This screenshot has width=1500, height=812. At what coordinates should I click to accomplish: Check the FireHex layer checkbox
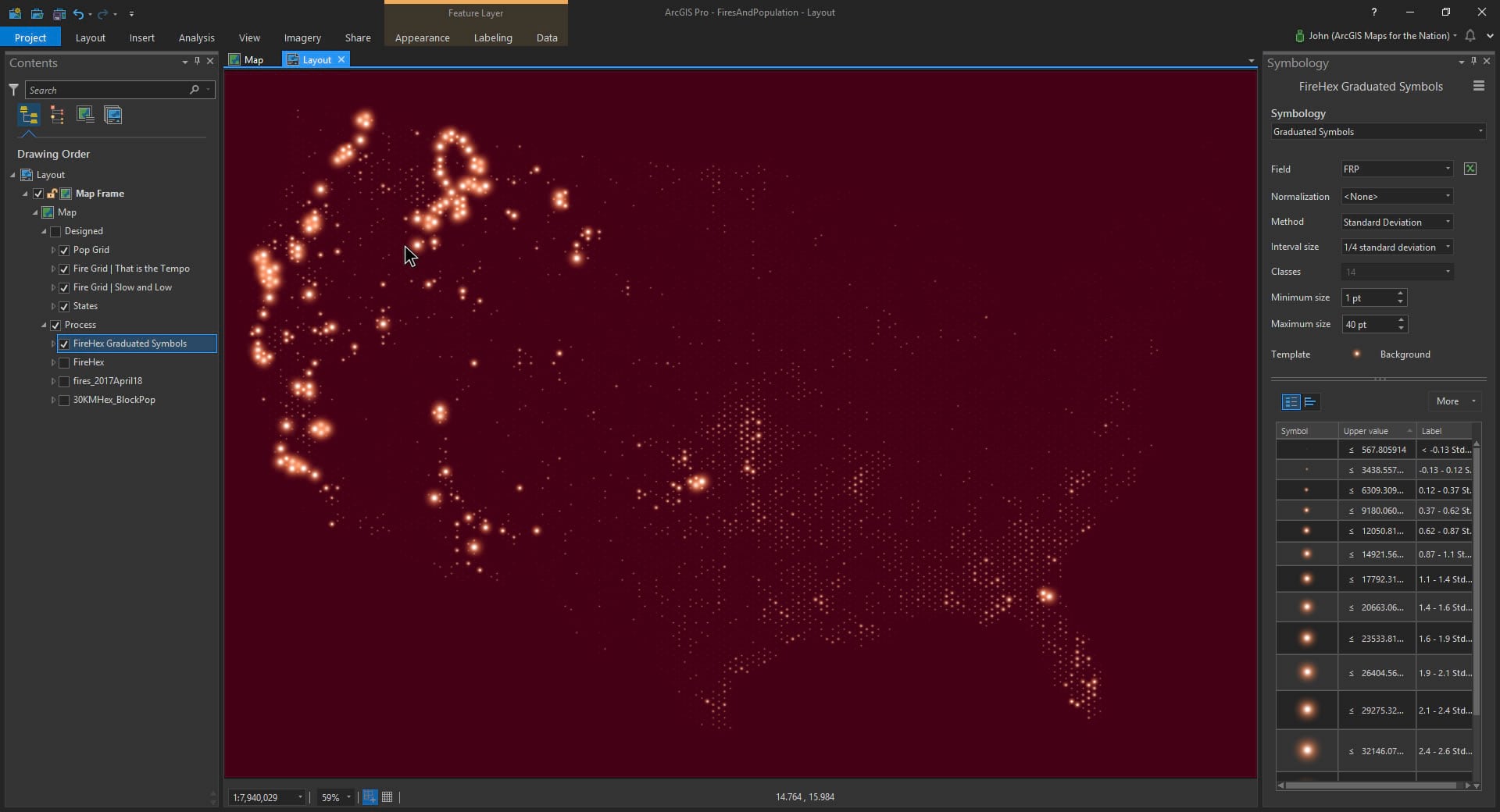click(x=64, y=362)
